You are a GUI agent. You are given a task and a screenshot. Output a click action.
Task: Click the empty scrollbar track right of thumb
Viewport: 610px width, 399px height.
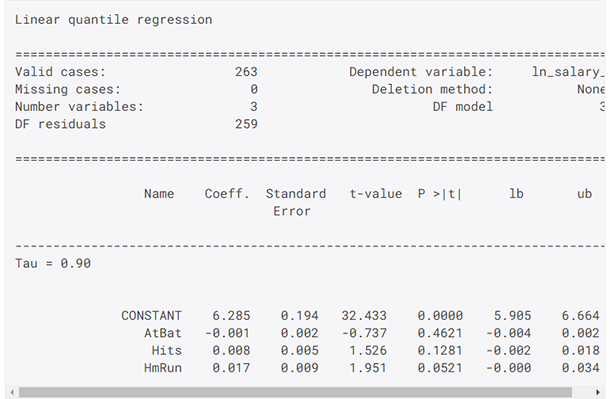tap(583, 392)
